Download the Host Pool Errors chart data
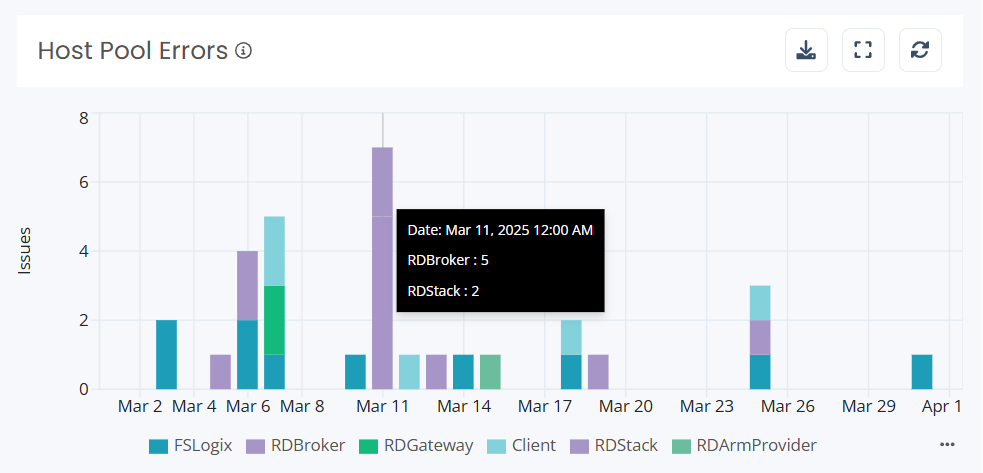The width and height of the screenshot is (983, 473). coord(806,50)
